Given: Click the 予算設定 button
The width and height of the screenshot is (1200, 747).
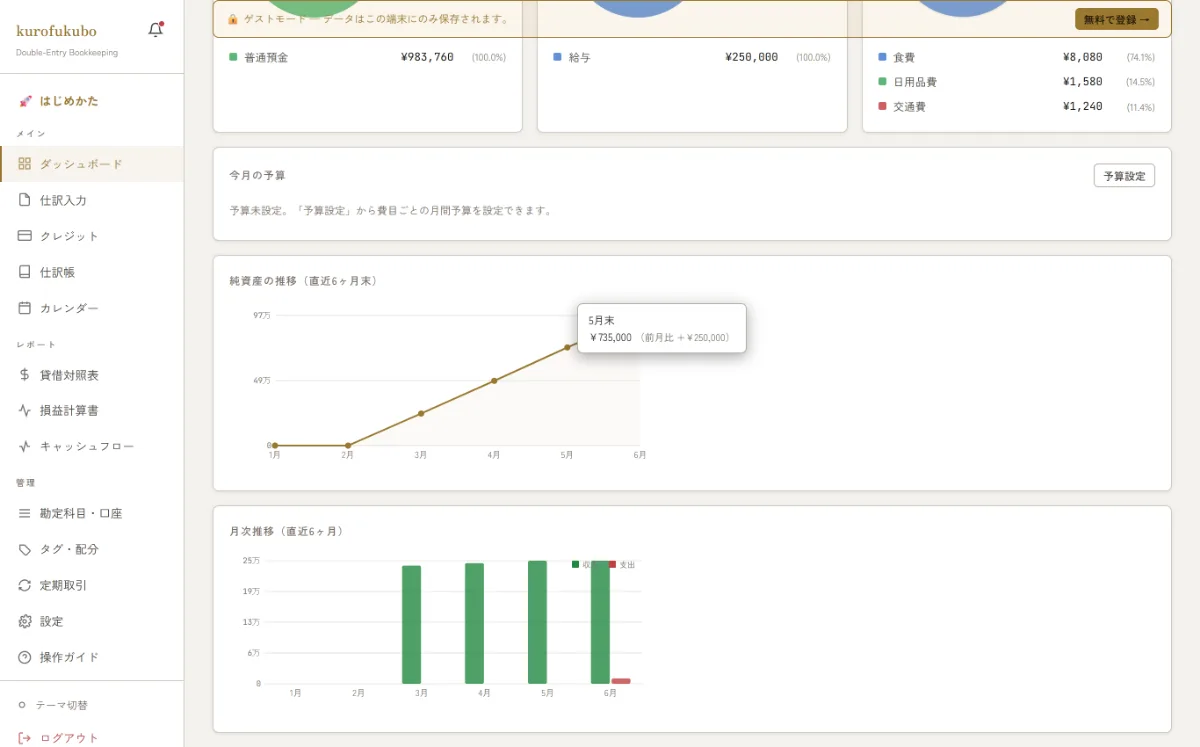Looking at the screenshot, I should (x=1124, y=176).
